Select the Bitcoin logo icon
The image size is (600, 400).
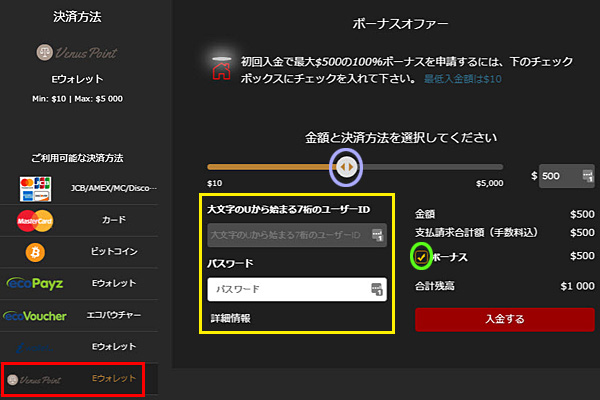tap(35, 252)
